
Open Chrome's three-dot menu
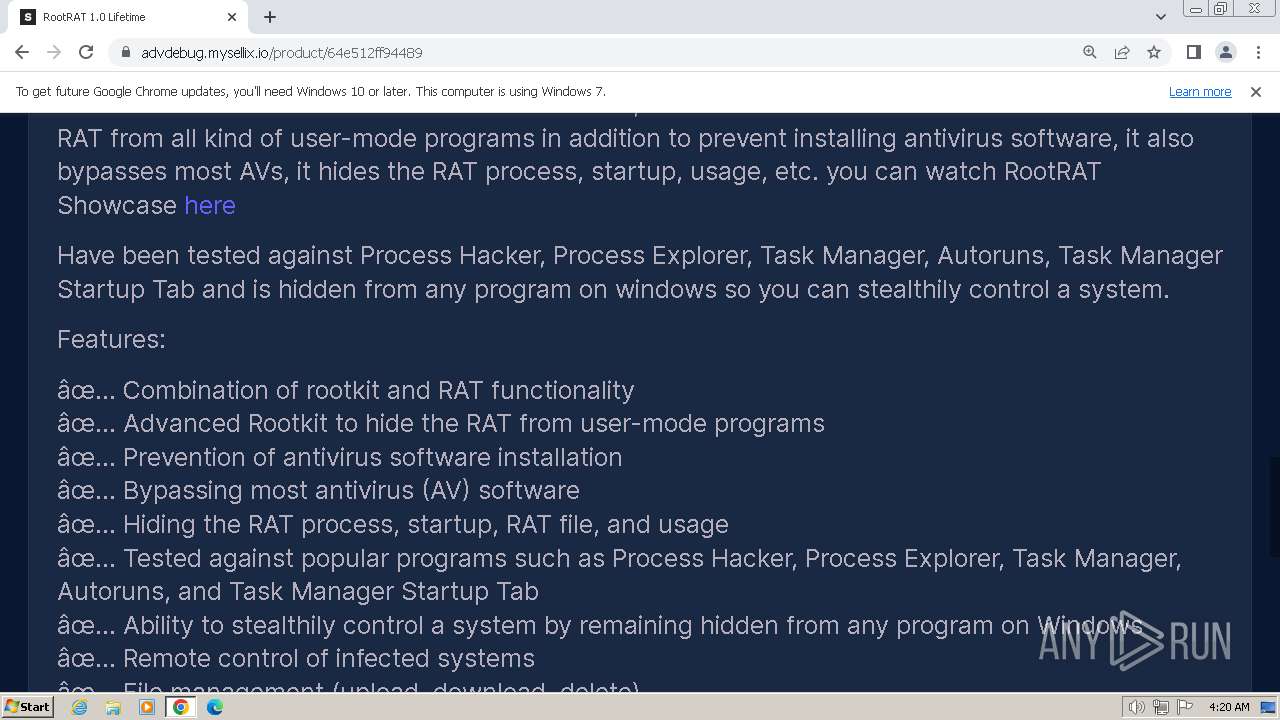(x=1257, y=52)
